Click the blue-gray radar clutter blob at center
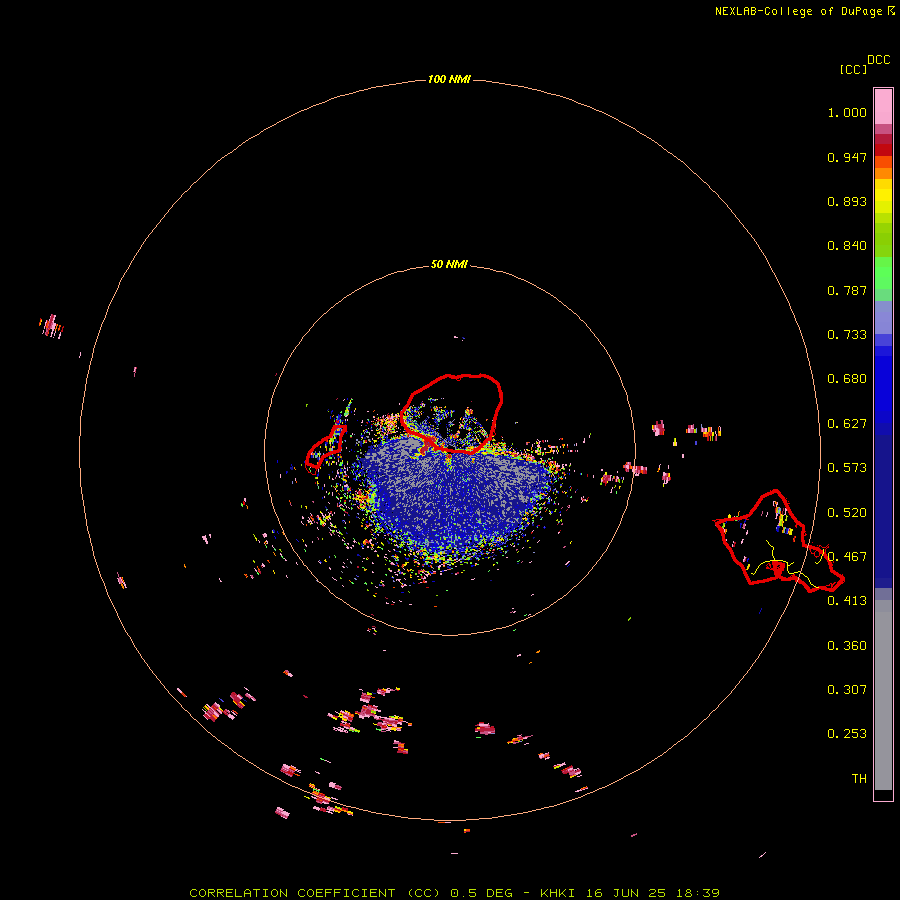The width and height of the screenshot is (900, 900). [456, 496]
